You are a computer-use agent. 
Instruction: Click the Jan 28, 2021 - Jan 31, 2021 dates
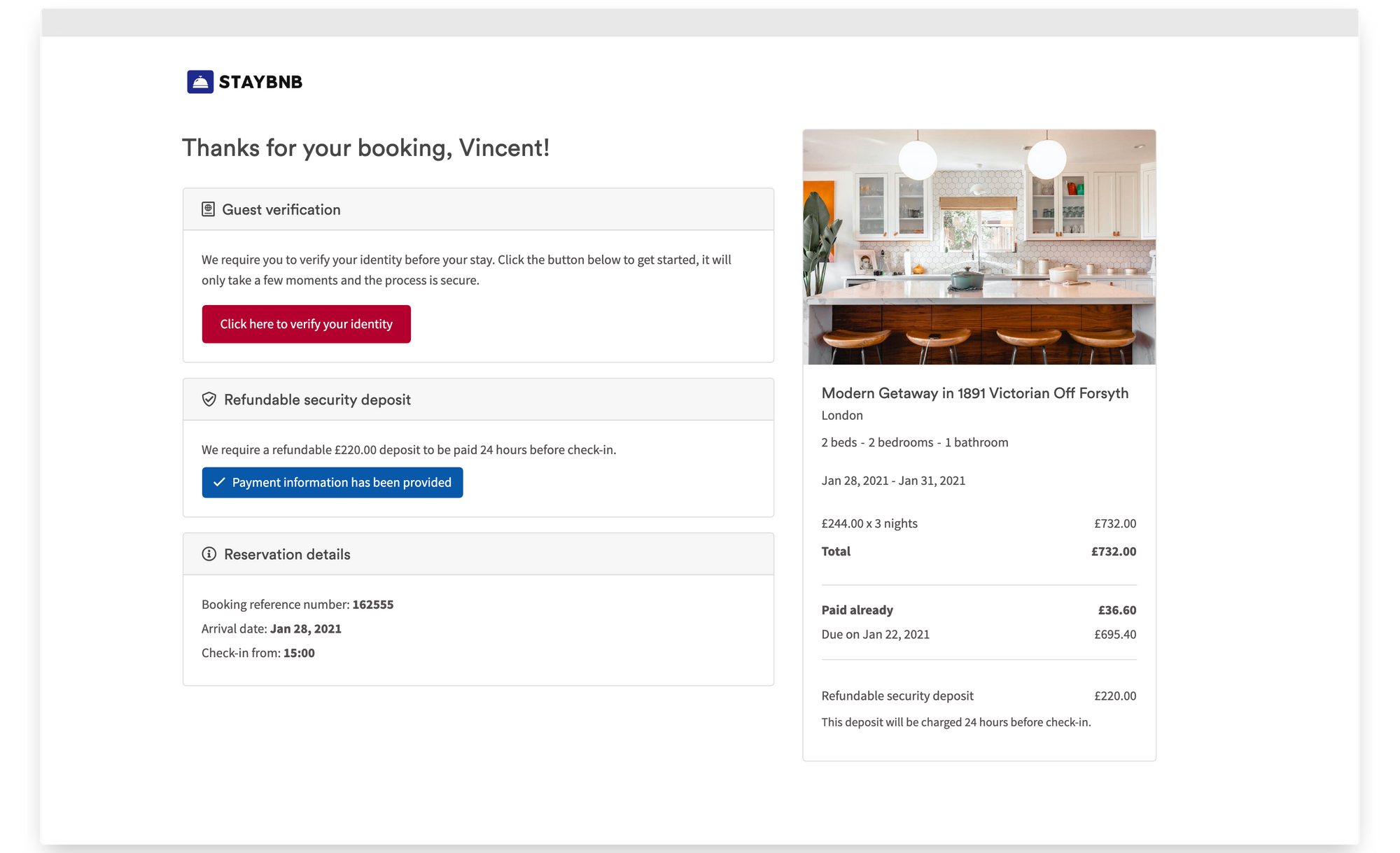coord(893,481)
